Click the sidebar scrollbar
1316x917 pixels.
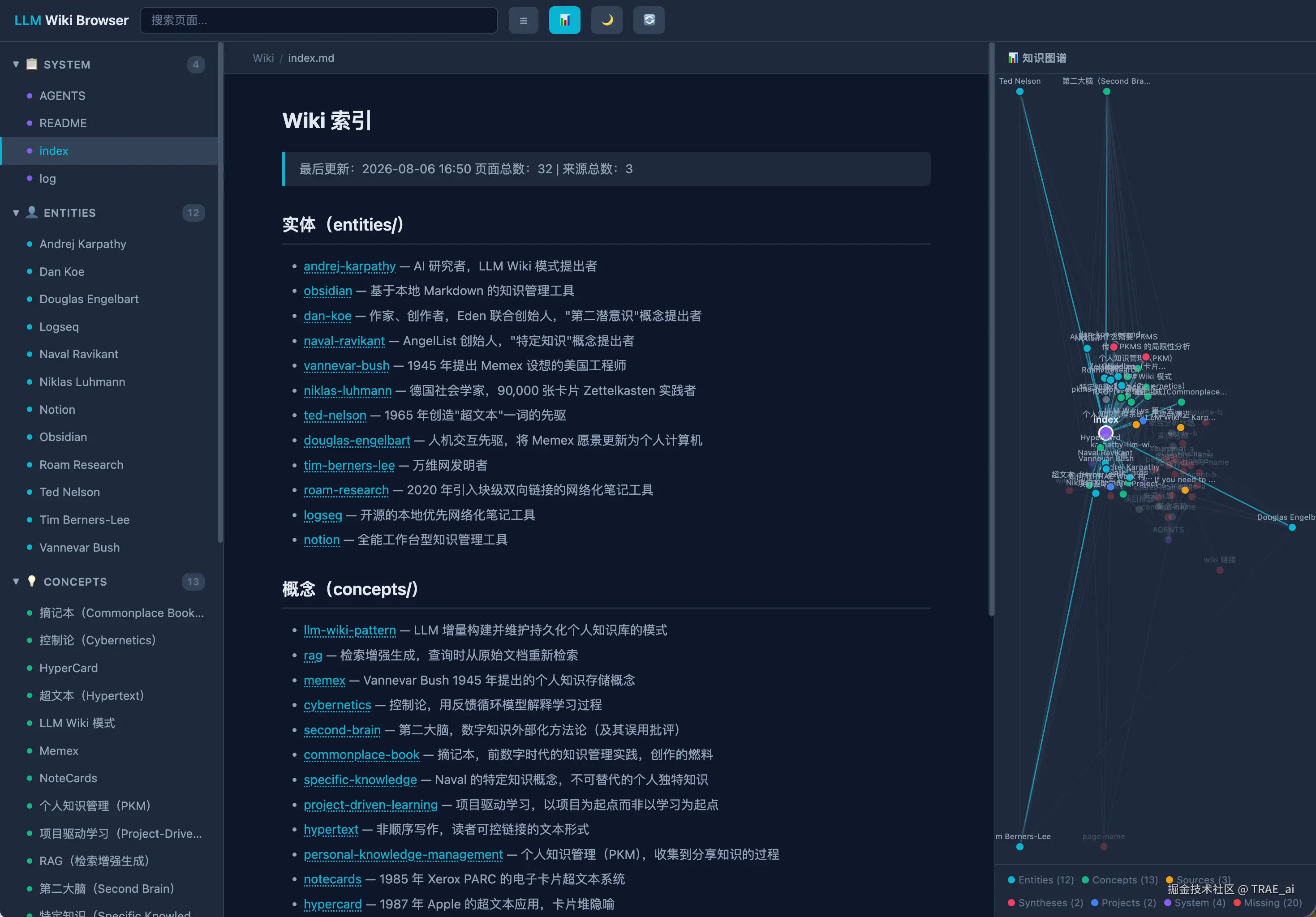220,292
